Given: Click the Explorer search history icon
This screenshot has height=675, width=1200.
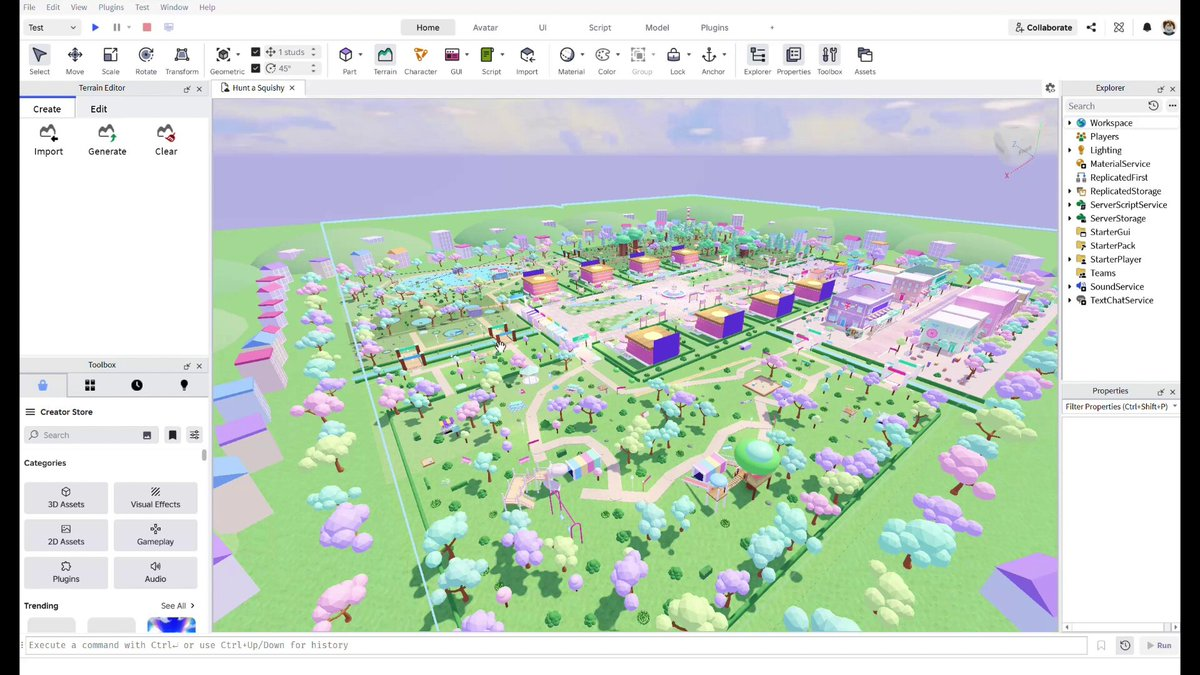Looking at the screenshot, I should click(x=1153, y=106).
